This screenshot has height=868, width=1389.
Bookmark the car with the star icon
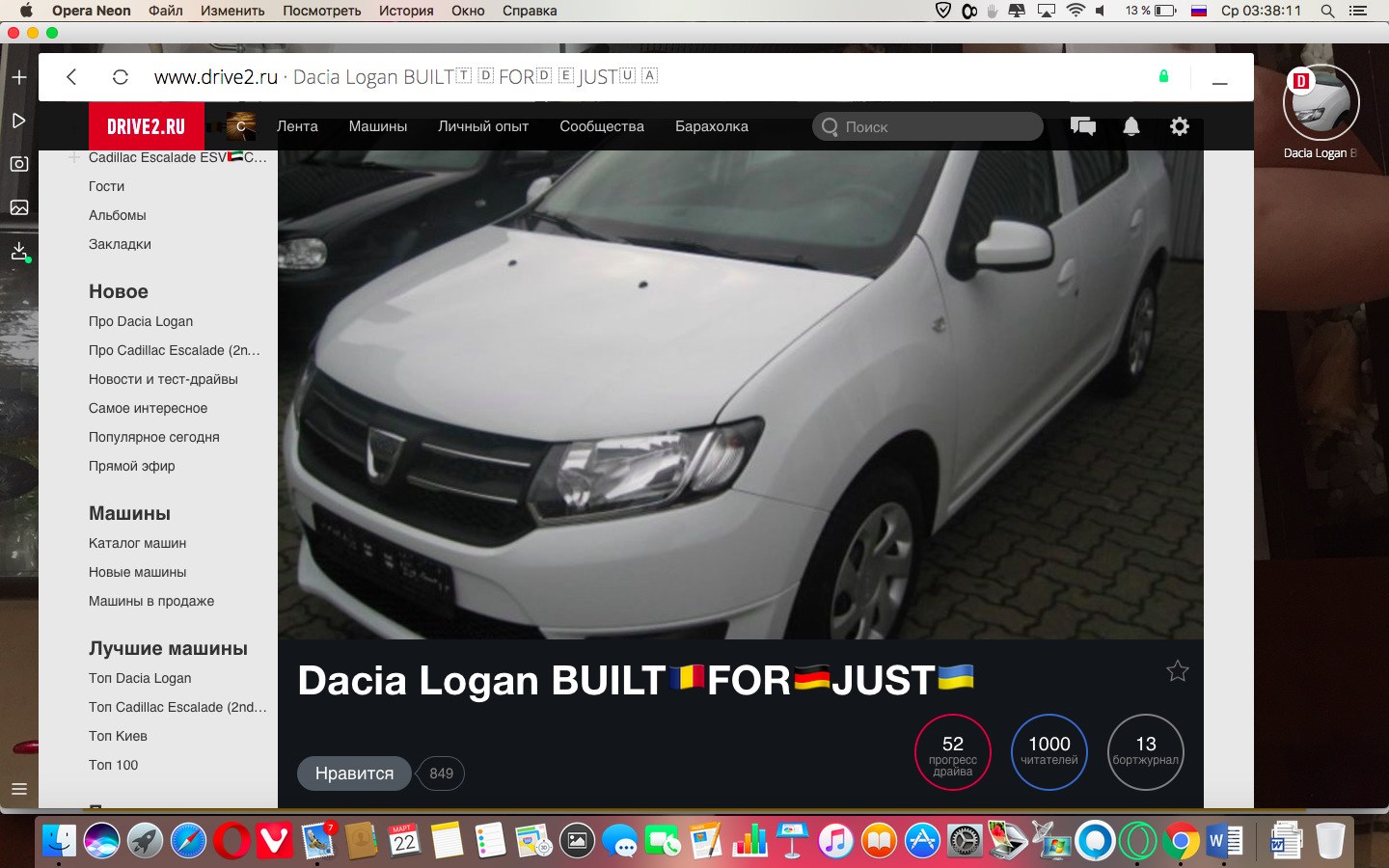(x=1177, y=671)
